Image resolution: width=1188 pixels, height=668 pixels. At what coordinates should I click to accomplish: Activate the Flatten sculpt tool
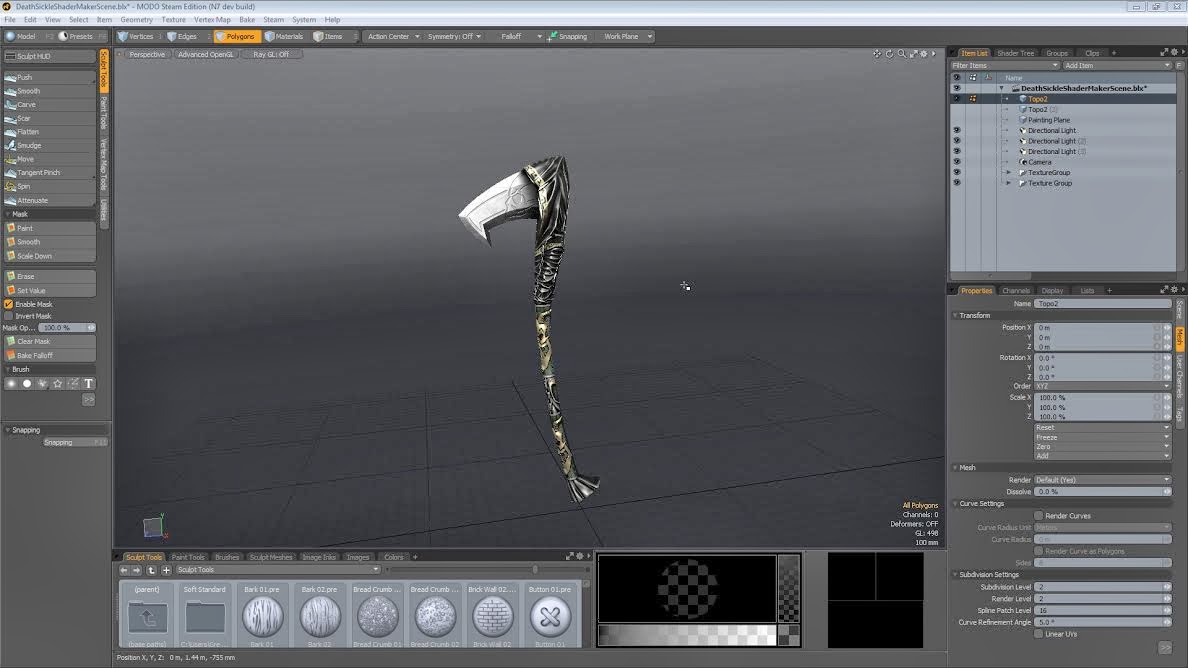29,131
